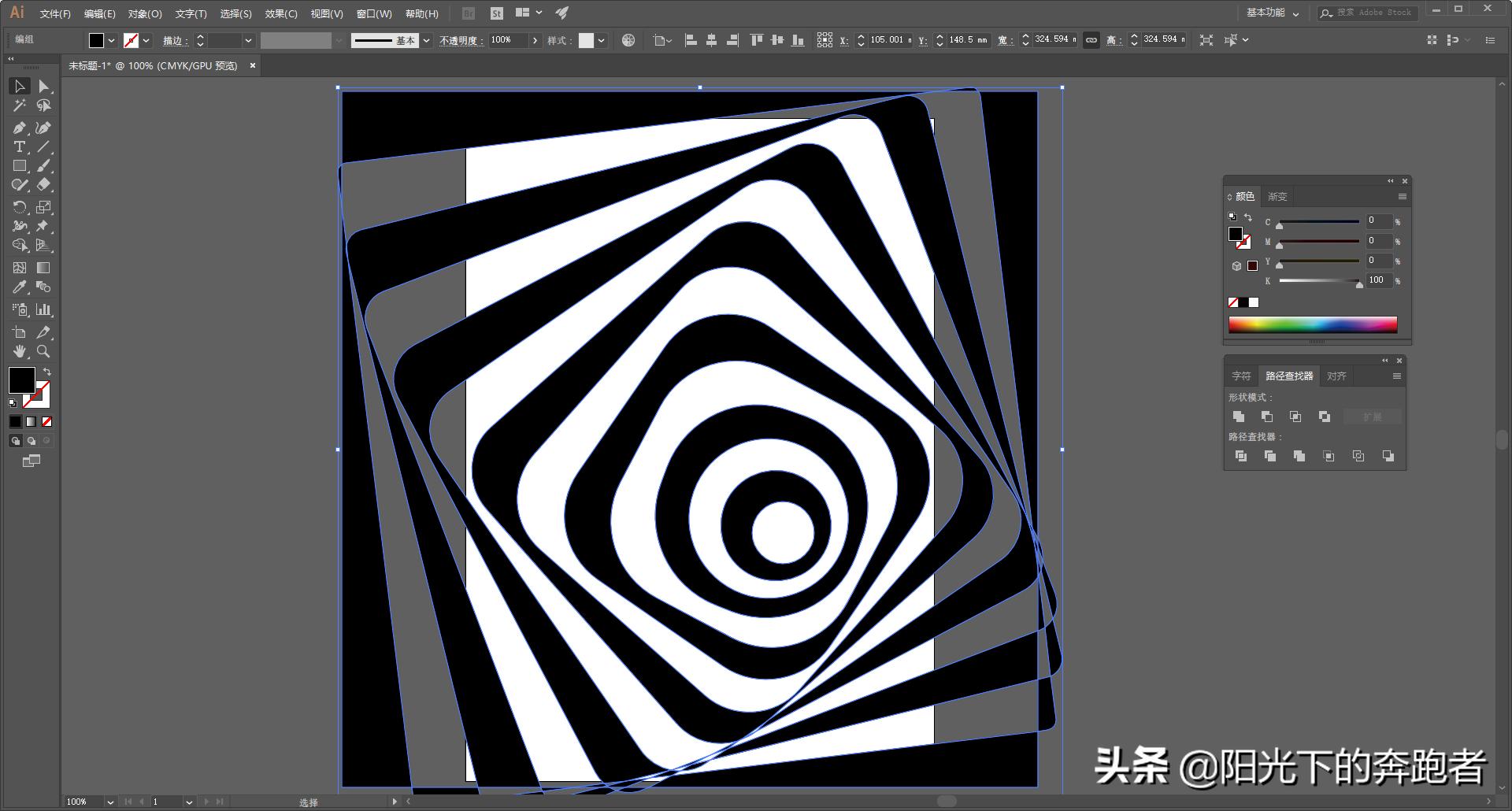Select the Type tool
Screen dimensions: 1512x811
click(19, 146)
